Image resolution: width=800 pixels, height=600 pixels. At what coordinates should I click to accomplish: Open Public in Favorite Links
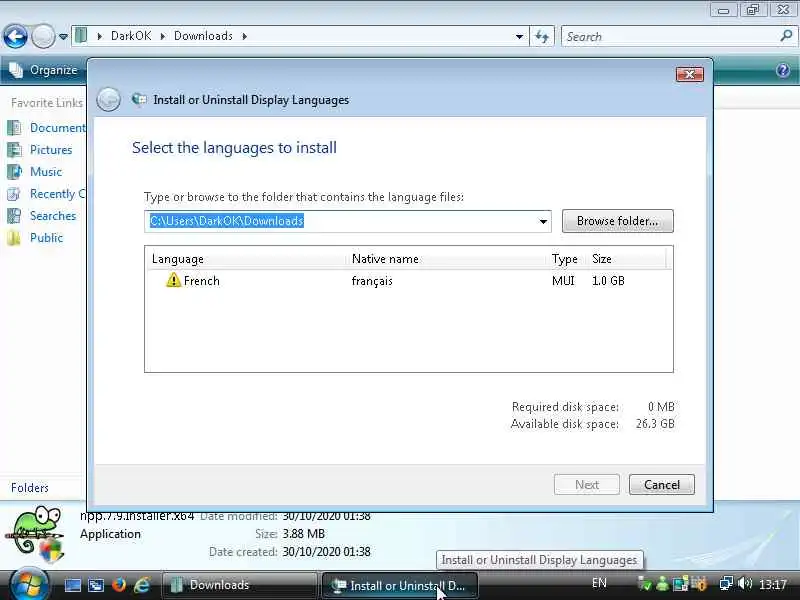[46, 238]
